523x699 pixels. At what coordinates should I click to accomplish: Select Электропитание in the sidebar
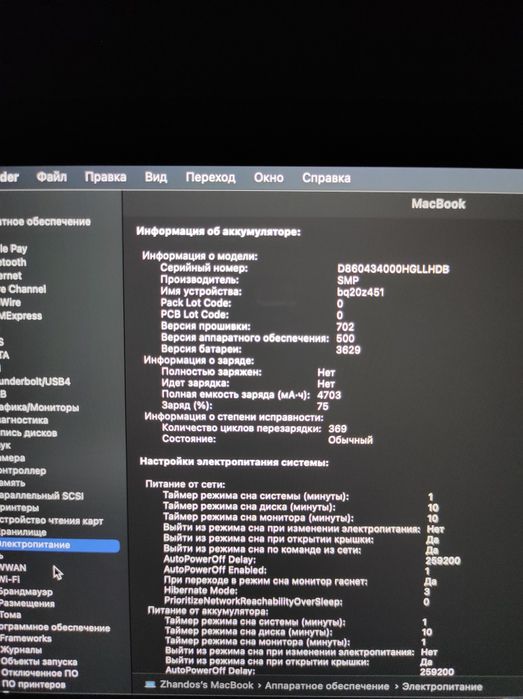click(x=59, y=545)
